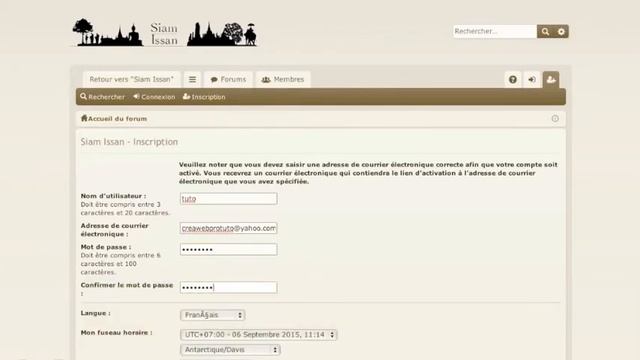
Task: Click the home icon near Accueil du forum
Action: point(84,118)
